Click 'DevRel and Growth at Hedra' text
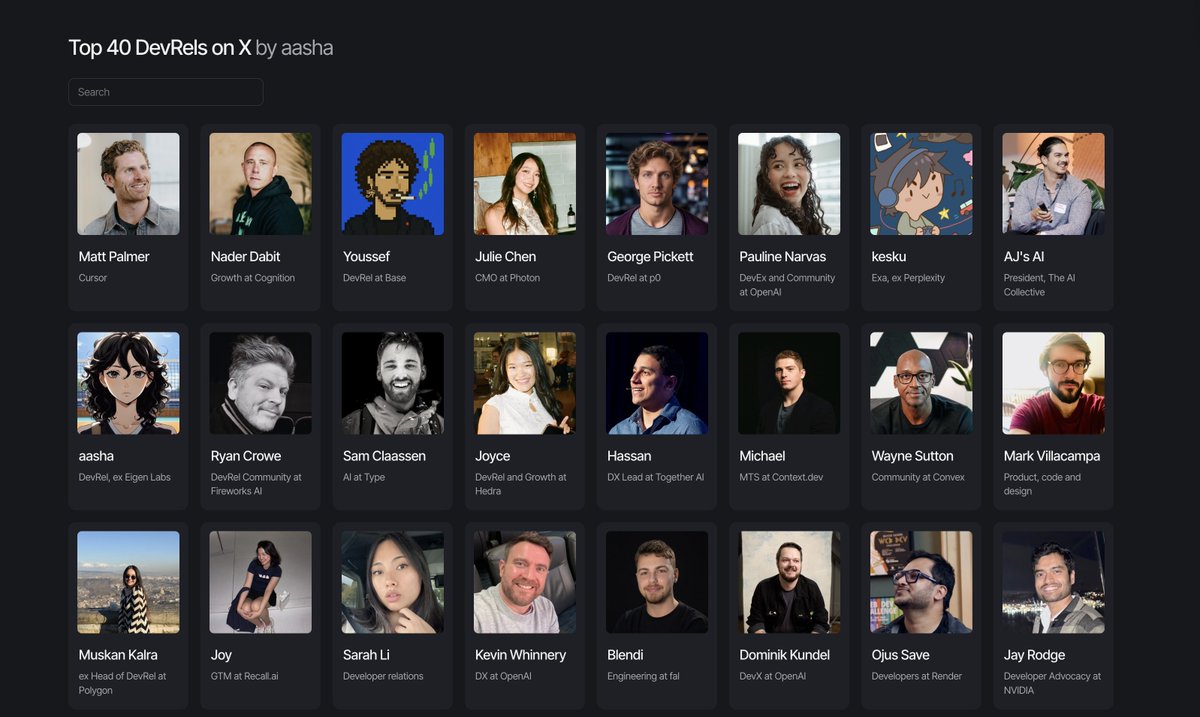 point(521,484)
